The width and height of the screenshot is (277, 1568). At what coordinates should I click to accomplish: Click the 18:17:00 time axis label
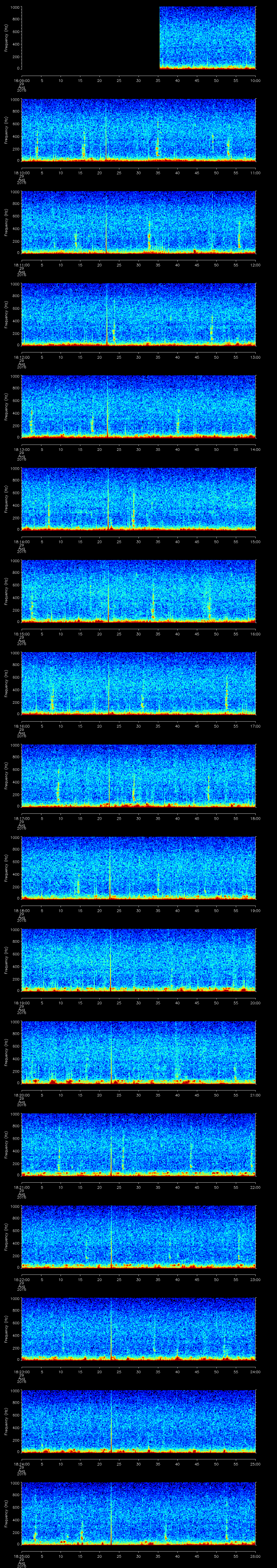[21, 818]
